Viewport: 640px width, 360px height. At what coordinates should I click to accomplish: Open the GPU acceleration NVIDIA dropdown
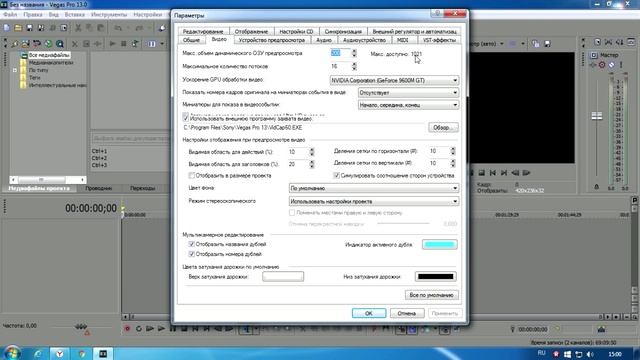point(394,80)
